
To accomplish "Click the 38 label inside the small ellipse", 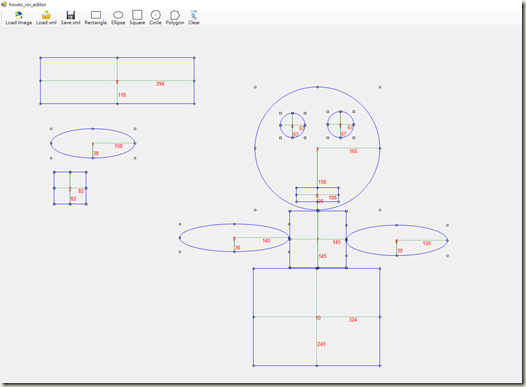I will point(96,154).
